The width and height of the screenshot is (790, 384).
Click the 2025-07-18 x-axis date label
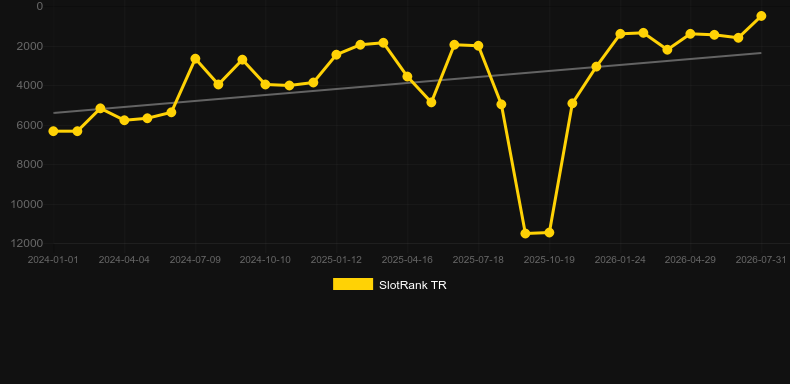tap(478, 260)
